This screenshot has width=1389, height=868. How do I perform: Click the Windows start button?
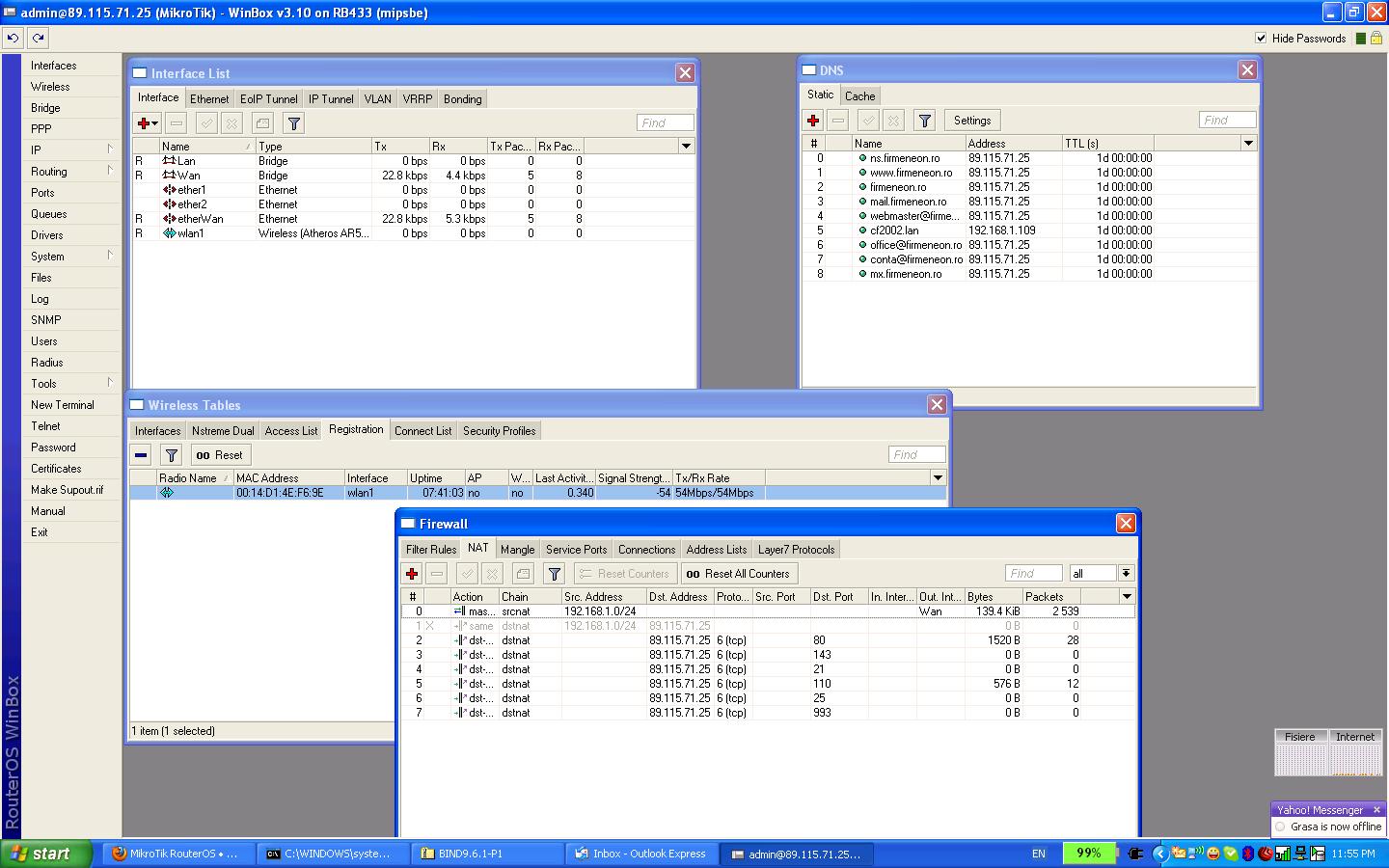[46, 854]
